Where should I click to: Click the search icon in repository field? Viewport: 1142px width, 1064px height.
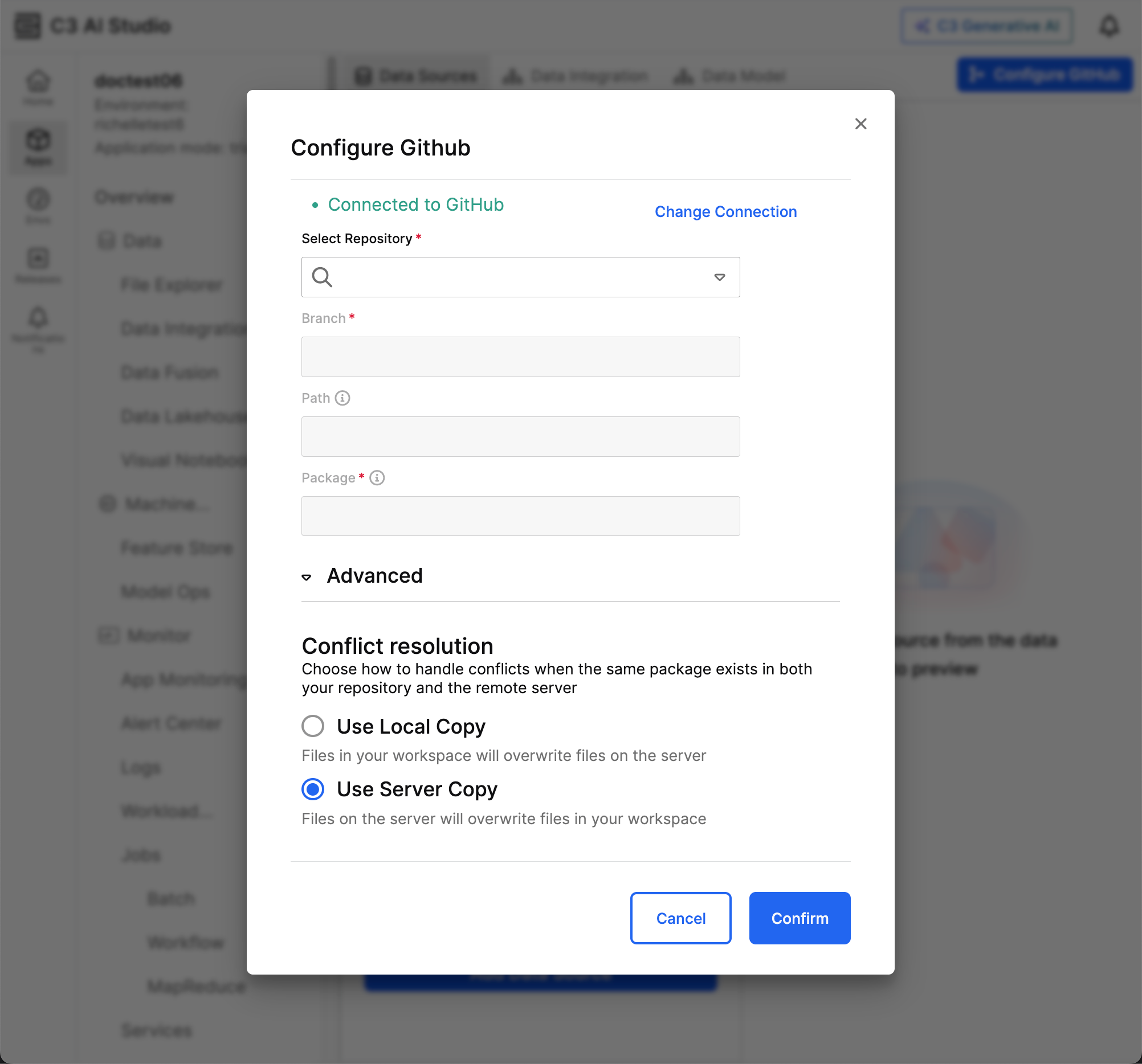click(x=322, y=277)
